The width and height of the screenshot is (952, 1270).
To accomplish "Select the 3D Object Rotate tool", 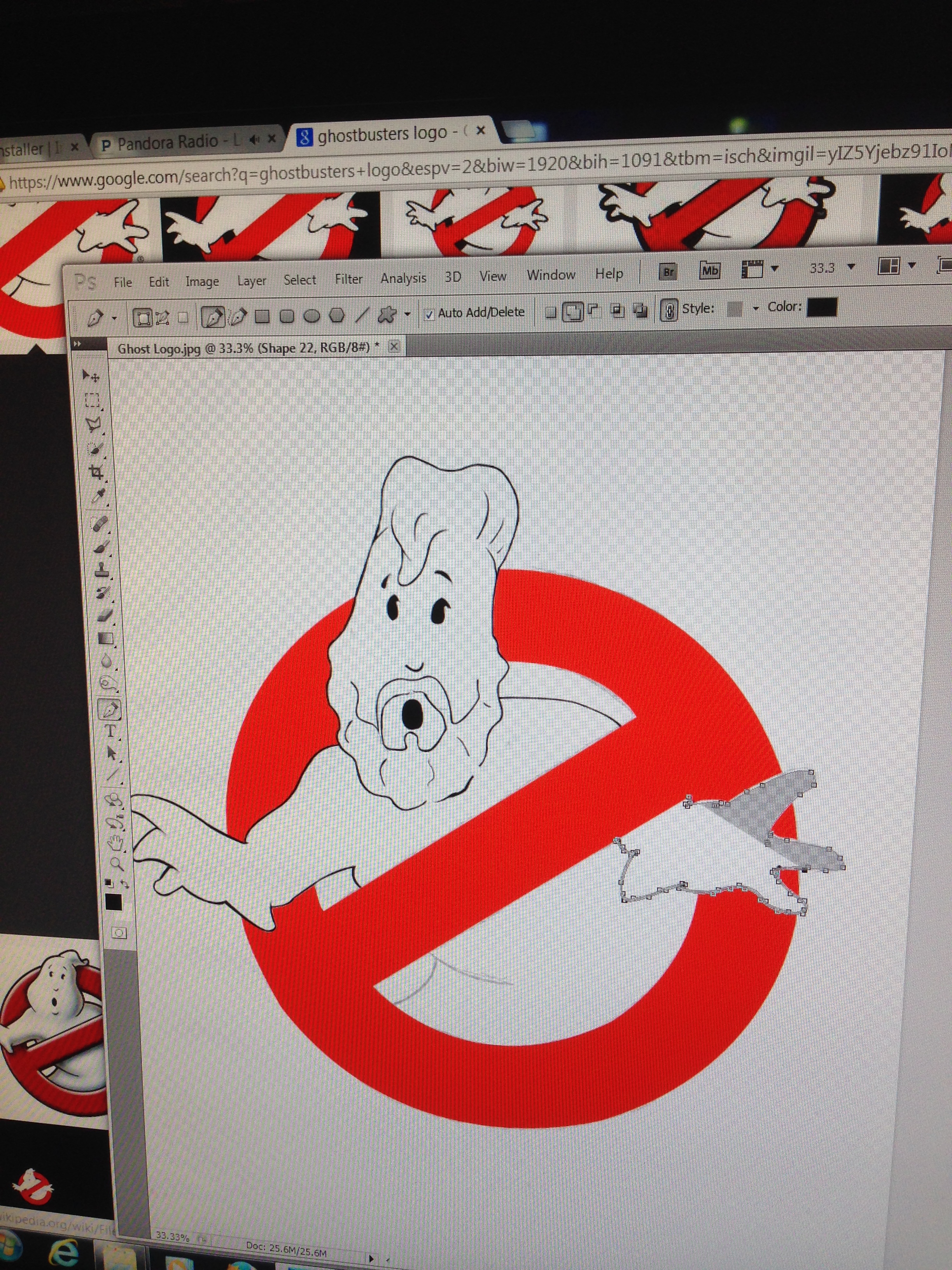I will click(x=114, y=800).
